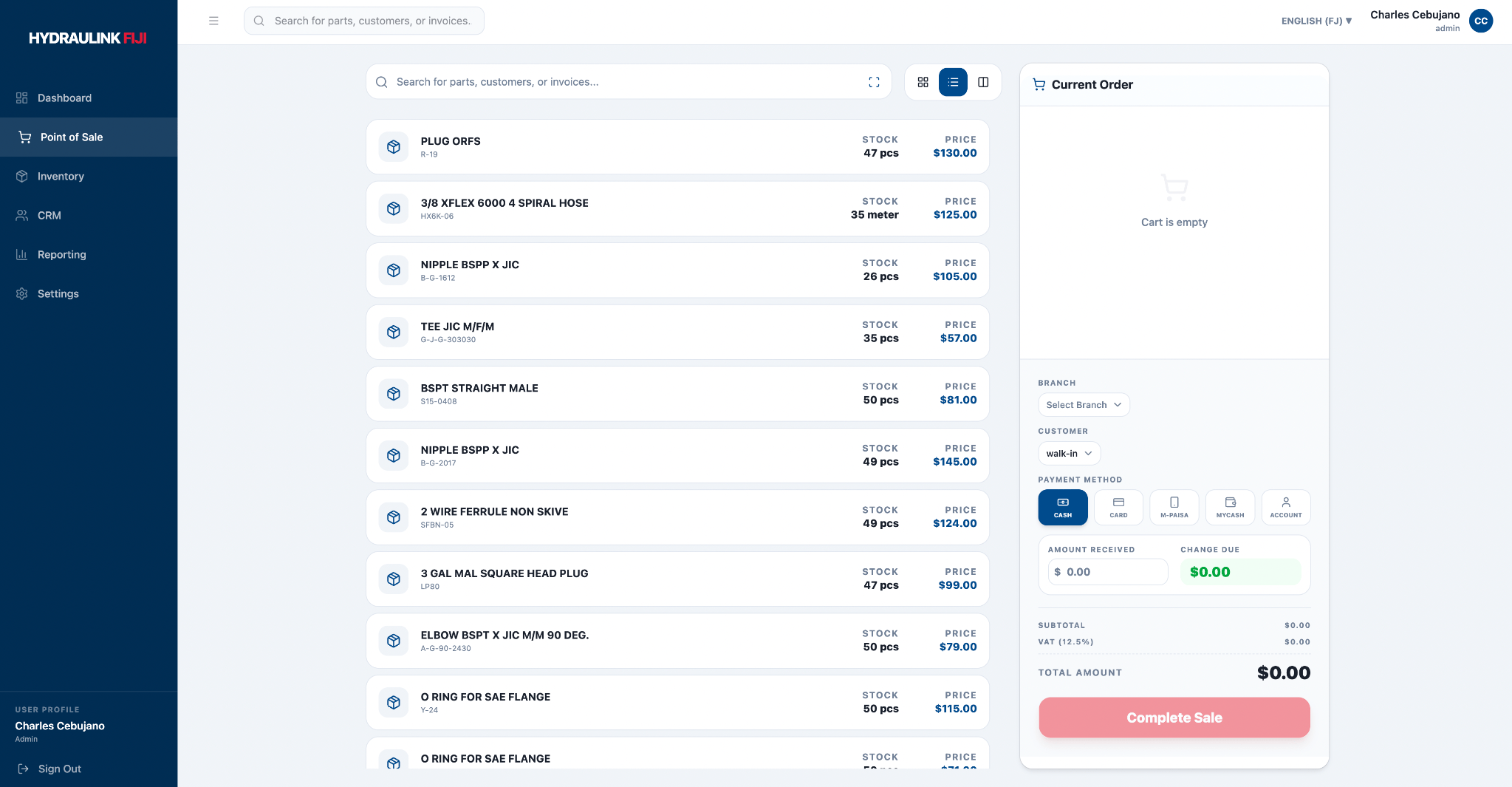Open the Reporting section

pos(62,254)
